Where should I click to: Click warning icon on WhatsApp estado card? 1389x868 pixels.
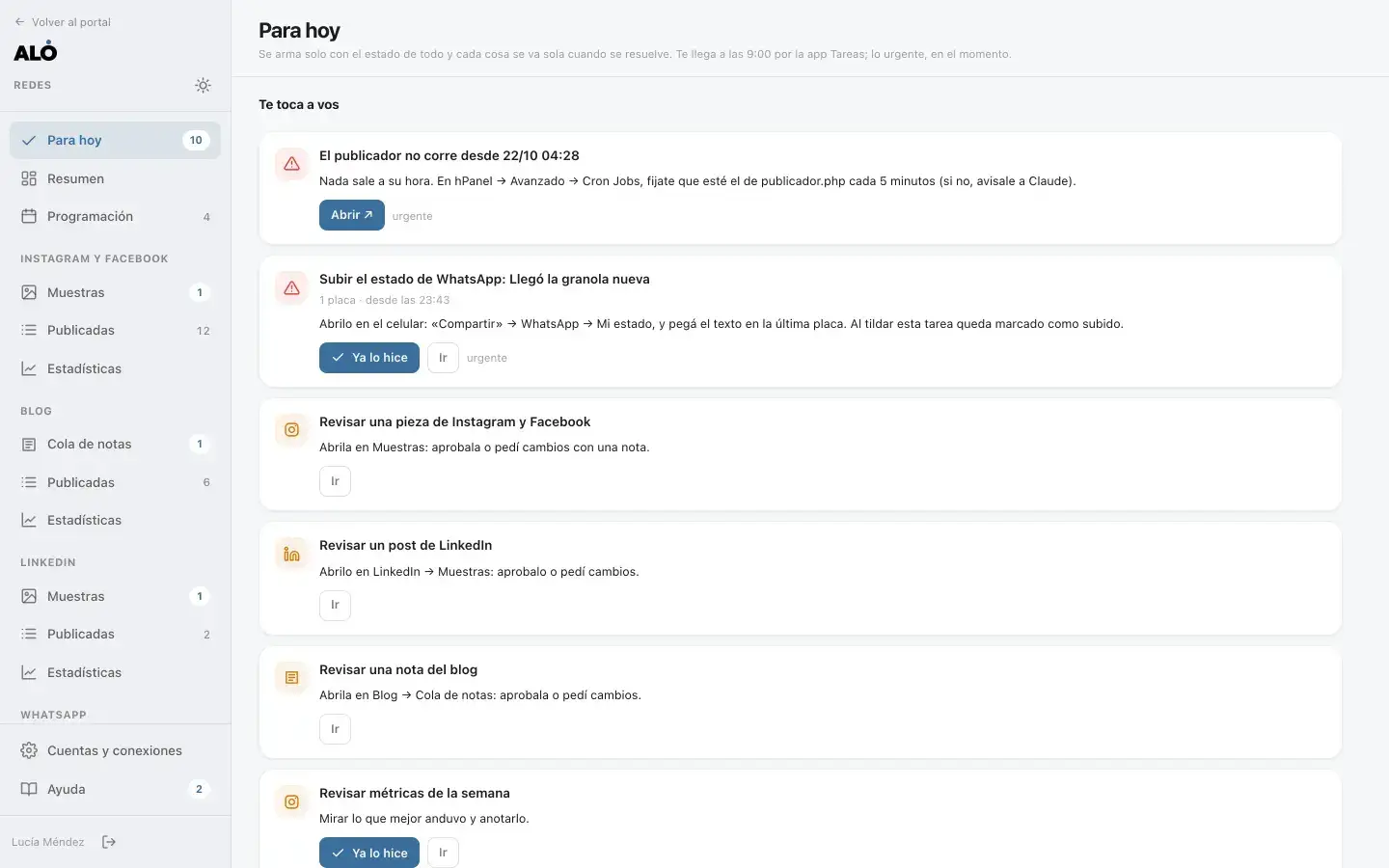click(291, 287)
